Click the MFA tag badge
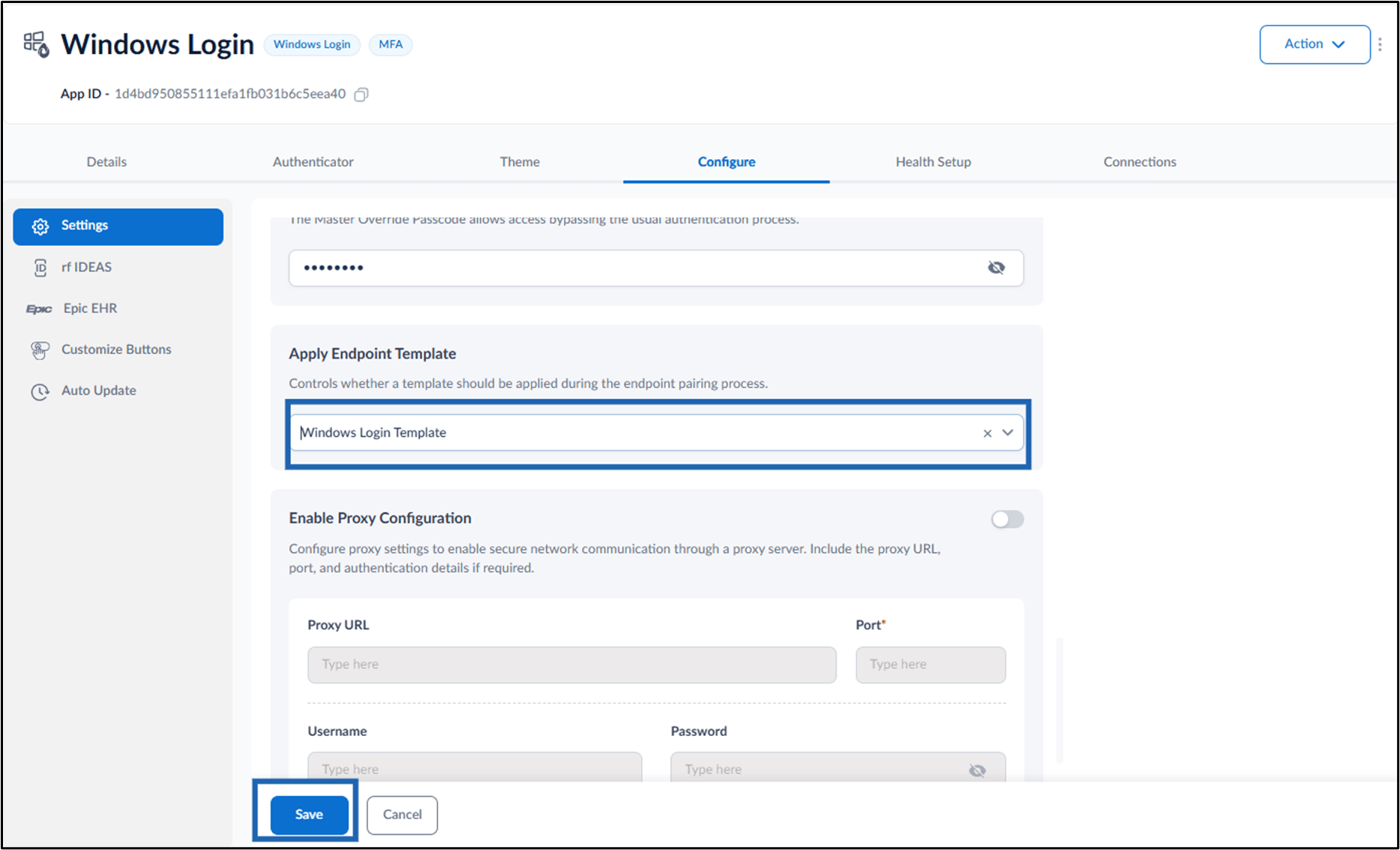Image resolution: width=1400 pixels, height=850 pixels. (x=390, y=44)
